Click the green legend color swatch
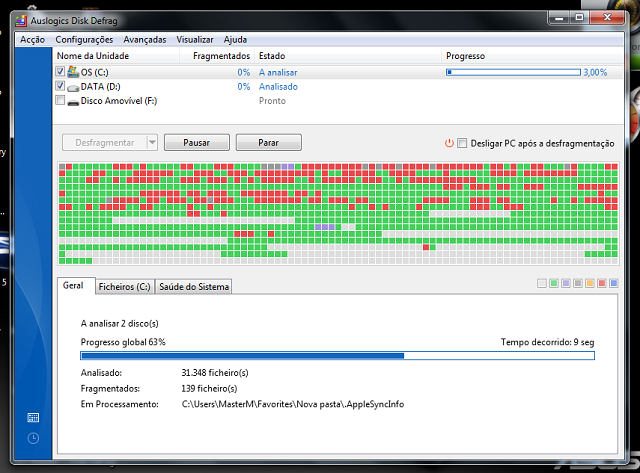 (x=554, y=283)
